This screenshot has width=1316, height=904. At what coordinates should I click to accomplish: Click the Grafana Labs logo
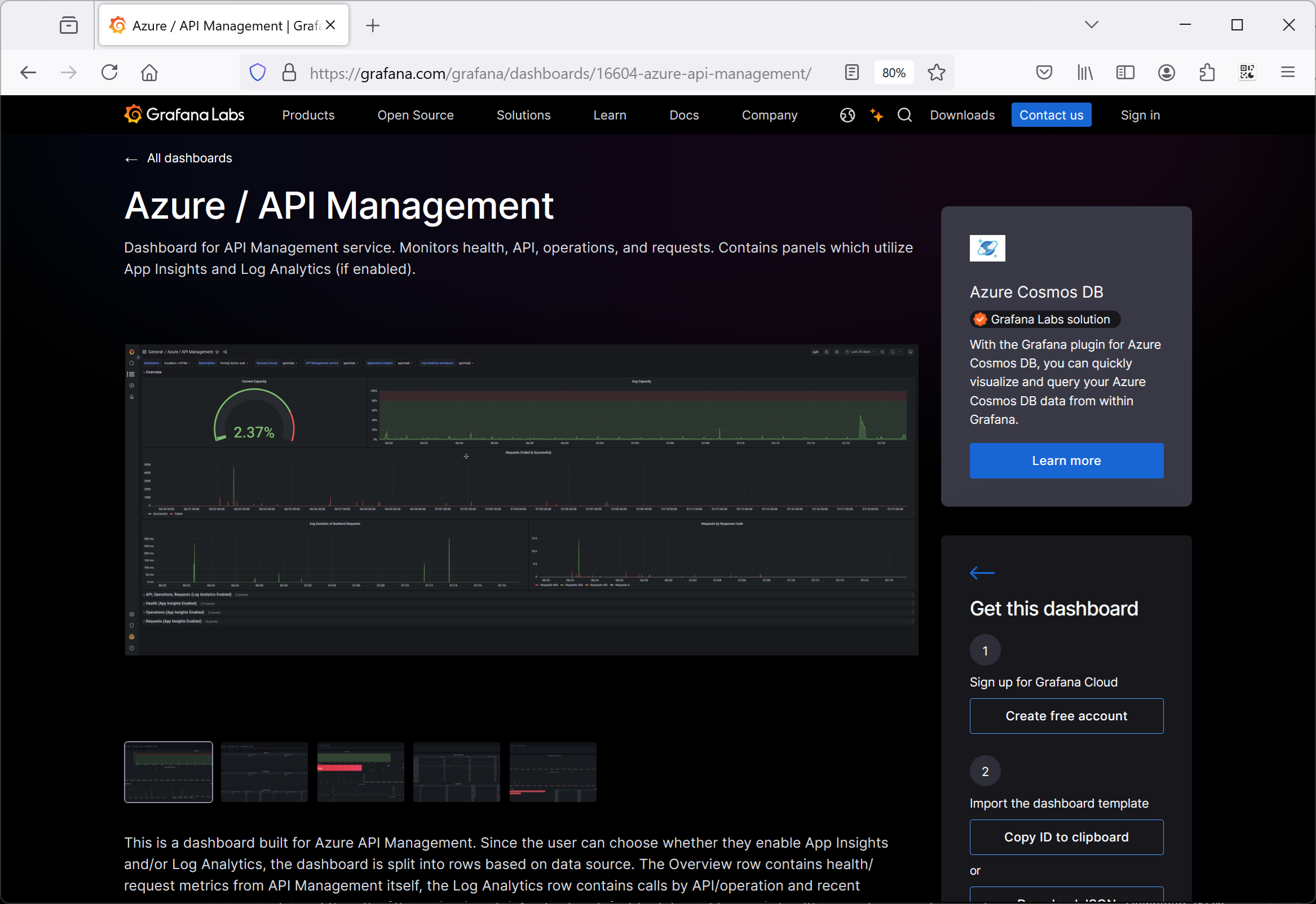point(184,115)
